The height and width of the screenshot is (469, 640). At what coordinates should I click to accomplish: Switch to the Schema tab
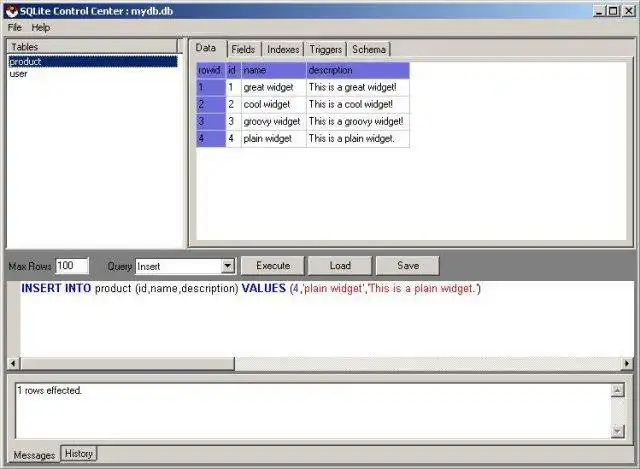point(369,49)
